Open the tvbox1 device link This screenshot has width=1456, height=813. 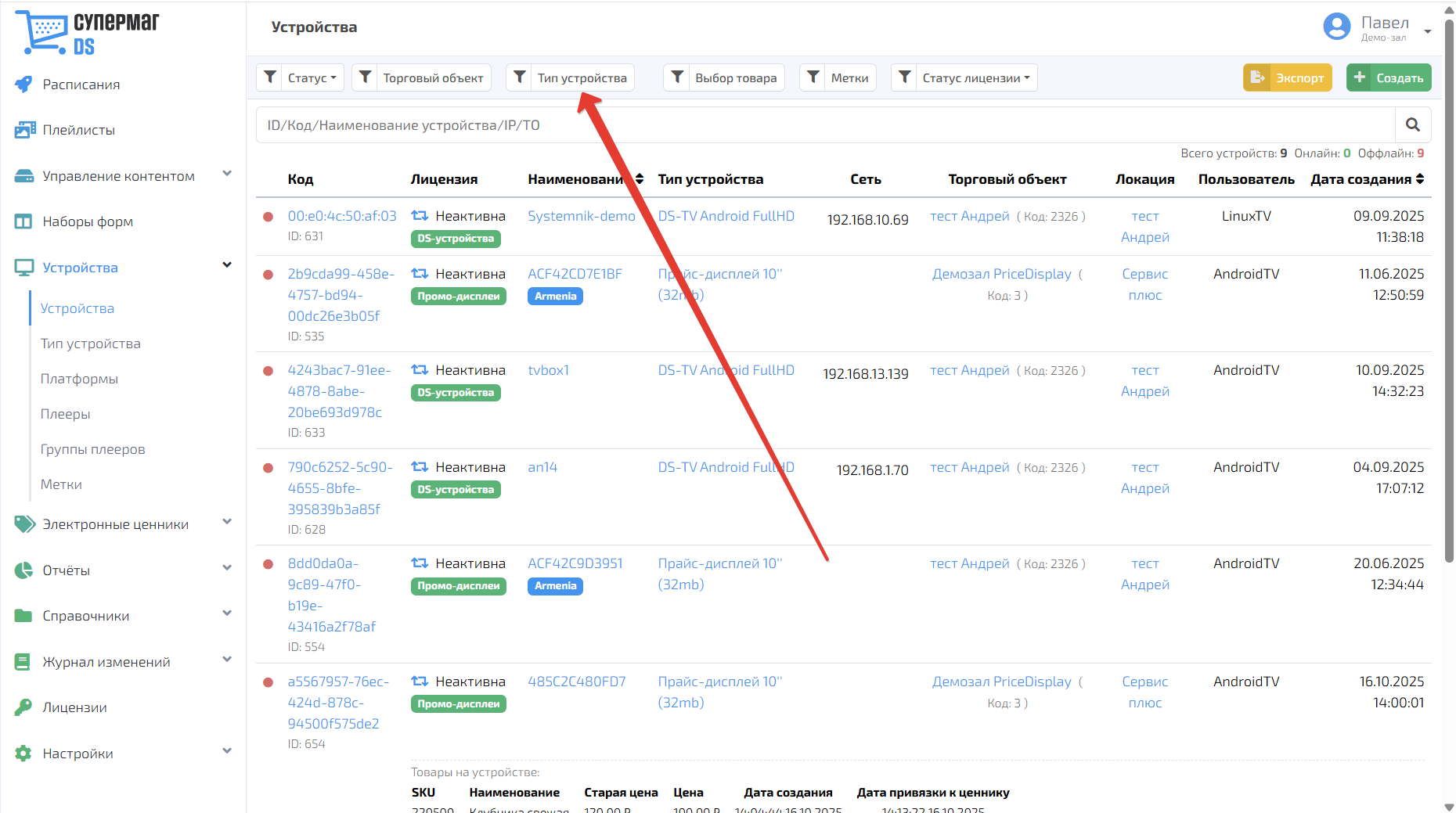pyautogui.click(x=549, y=370)
